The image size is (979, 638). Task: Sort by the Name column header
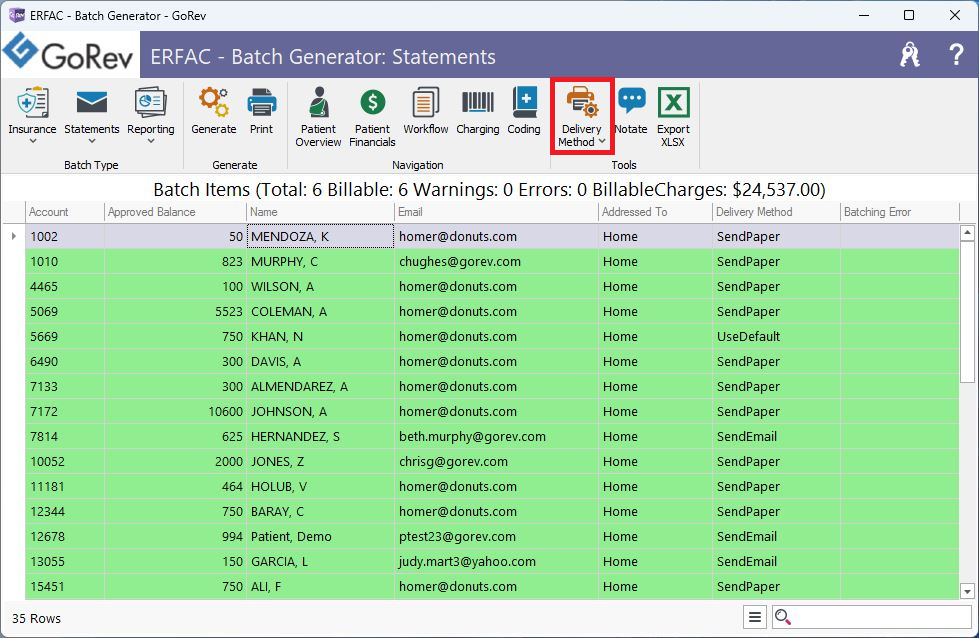pyautogui.click(x=320, y=212)
